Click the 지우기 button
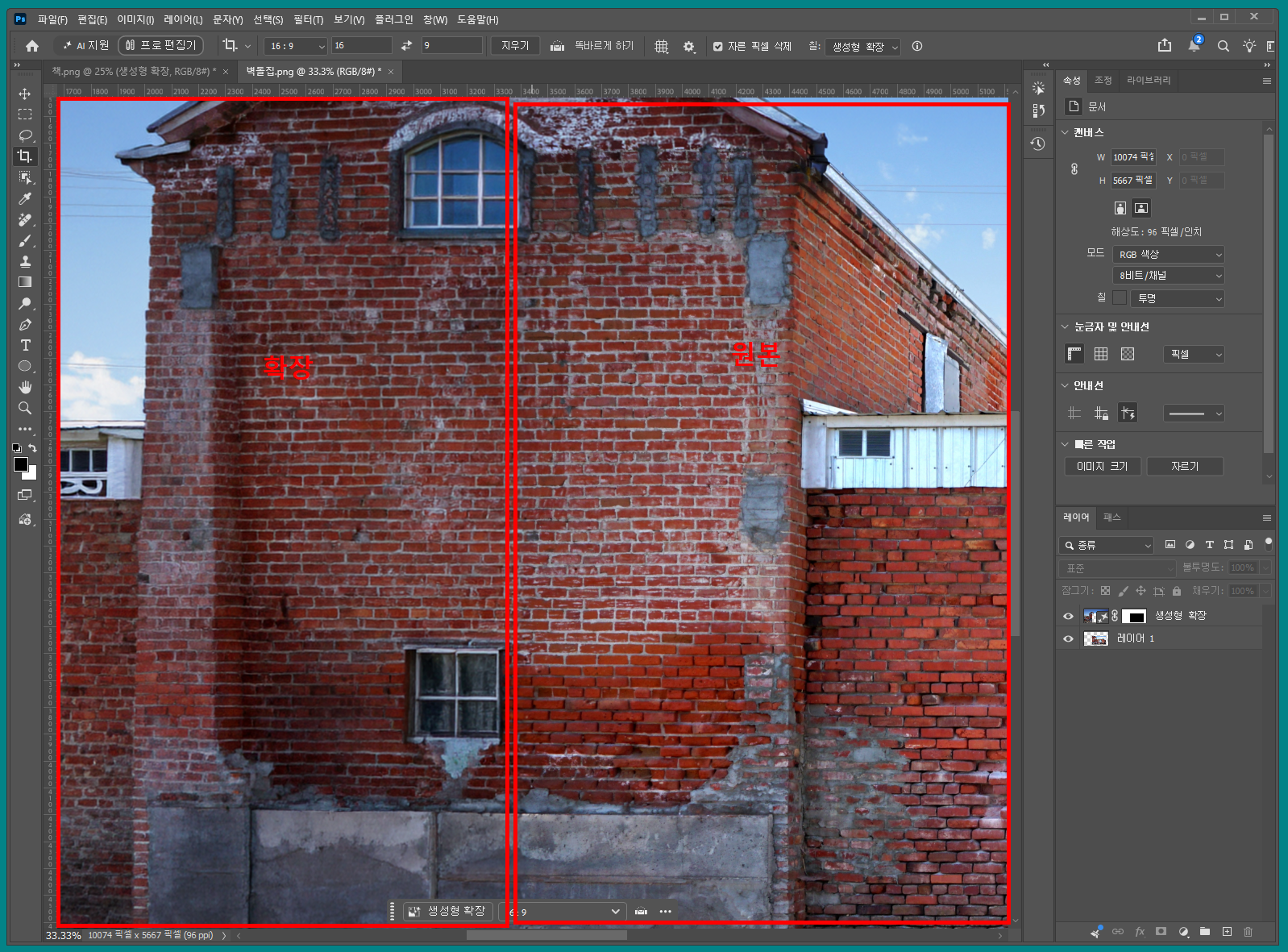The width and height of the screenshot is (1288, 952). click(x=515, y=46)
